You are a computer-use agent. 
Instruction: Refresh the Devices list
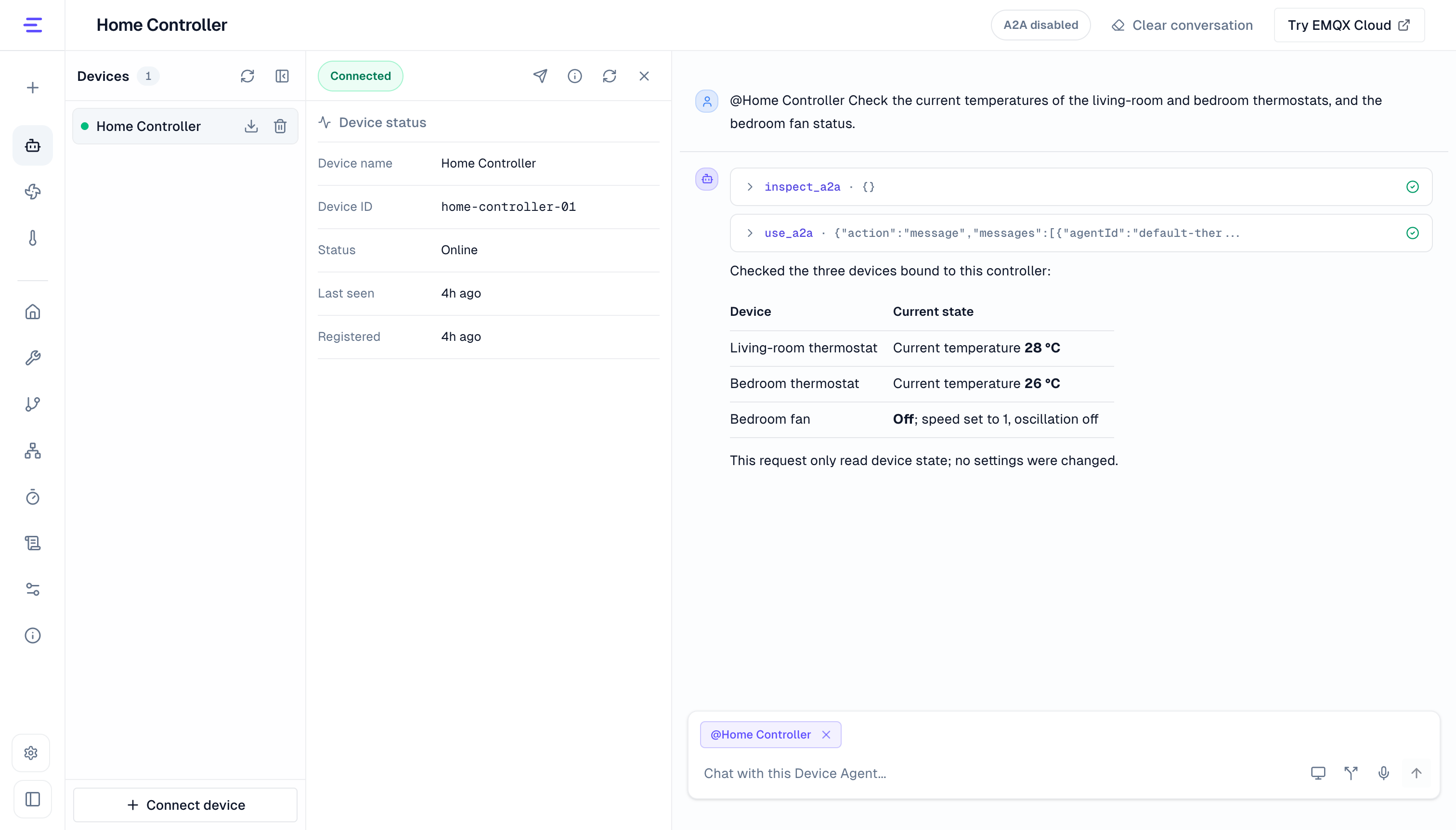click(247, 77)
